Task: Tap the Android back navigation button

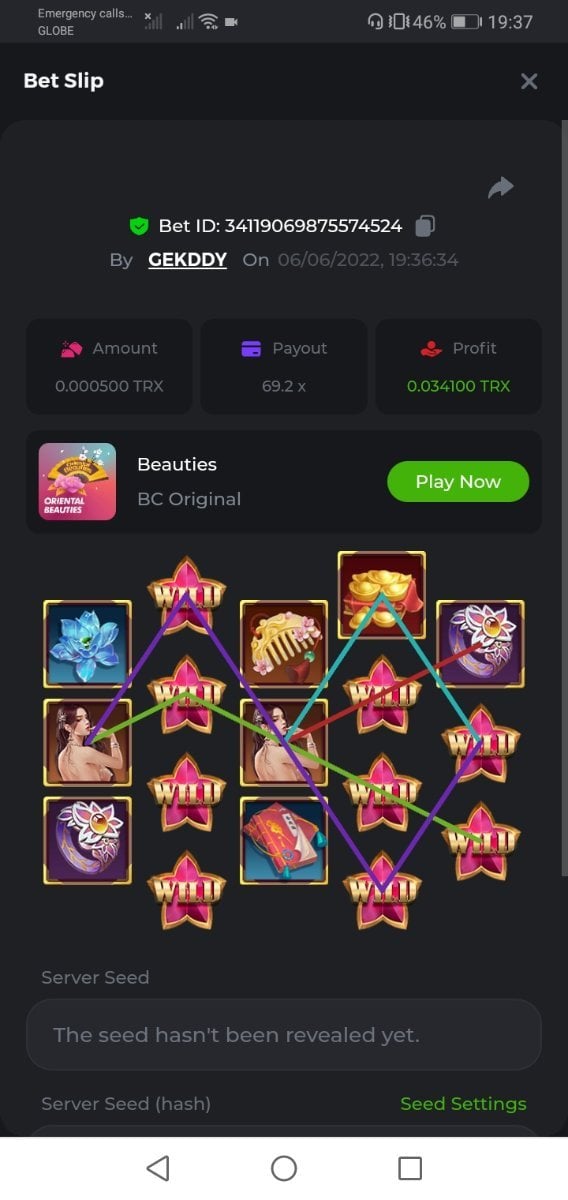Action: [158, 1168]
